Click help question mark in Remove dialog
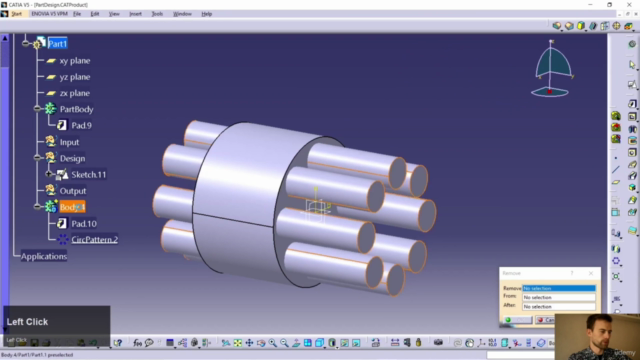The height and width of the screenshot is (360, 640). [x=572, y=273]
